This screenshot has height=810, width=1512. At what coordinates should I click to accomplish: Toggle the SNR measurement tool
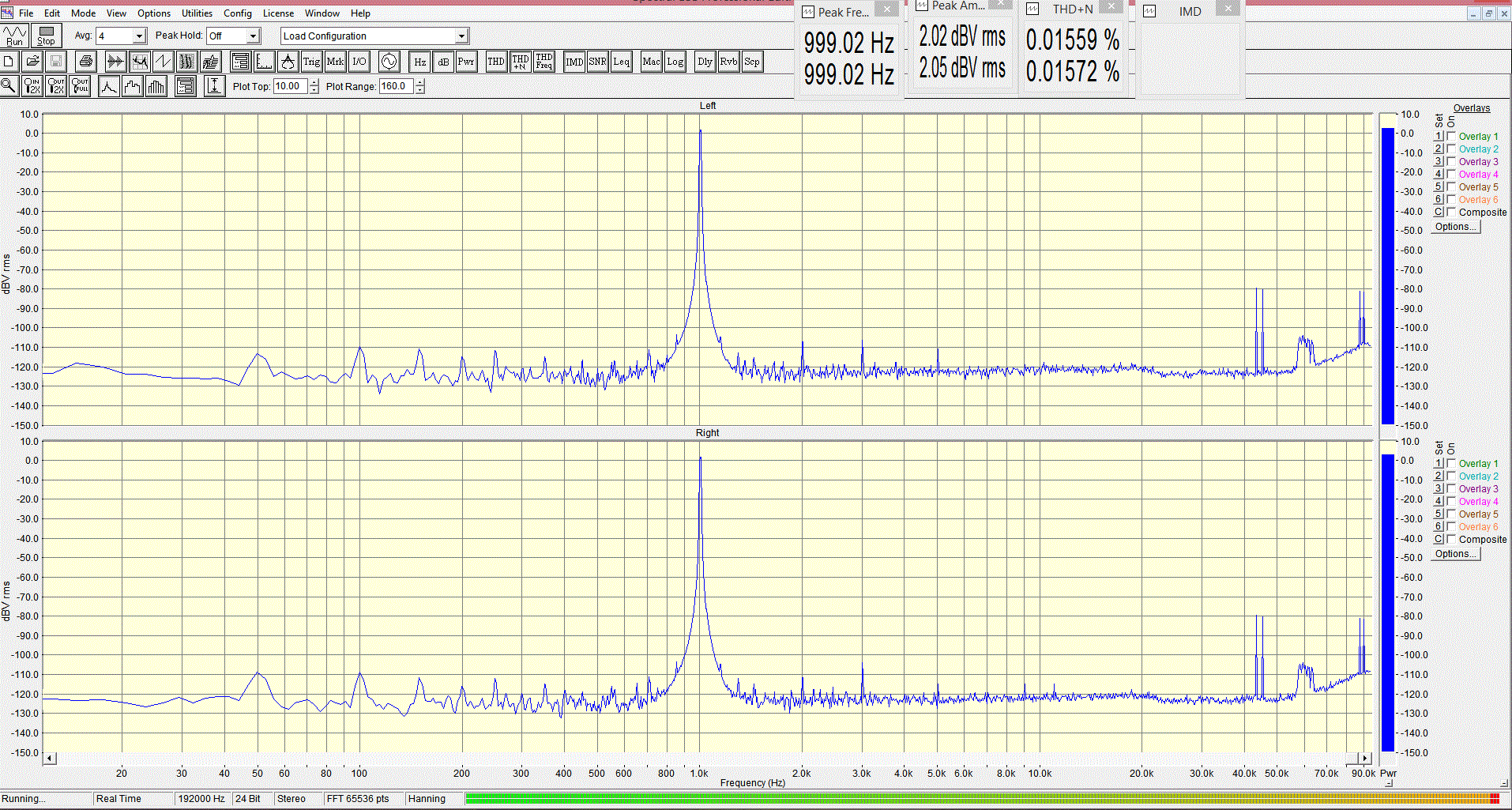[x=597, y=62]
